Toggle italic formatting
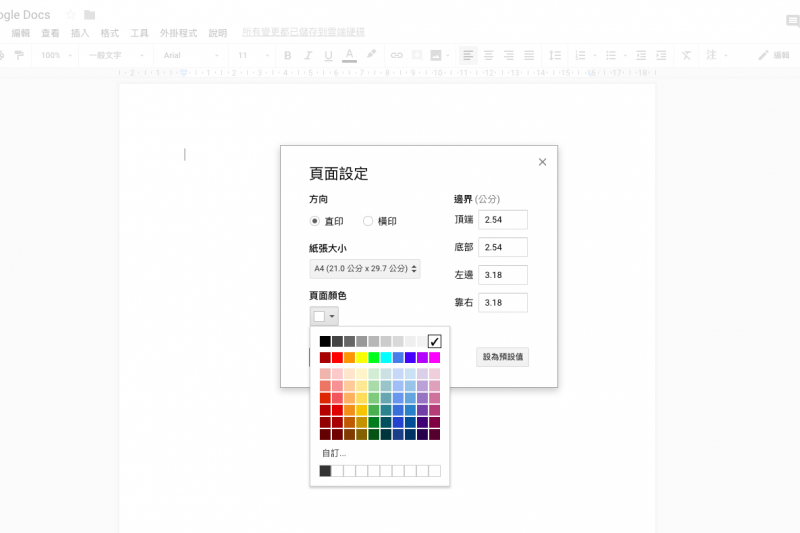Screen dimensions: 800x533 click(x=308, y=55)
